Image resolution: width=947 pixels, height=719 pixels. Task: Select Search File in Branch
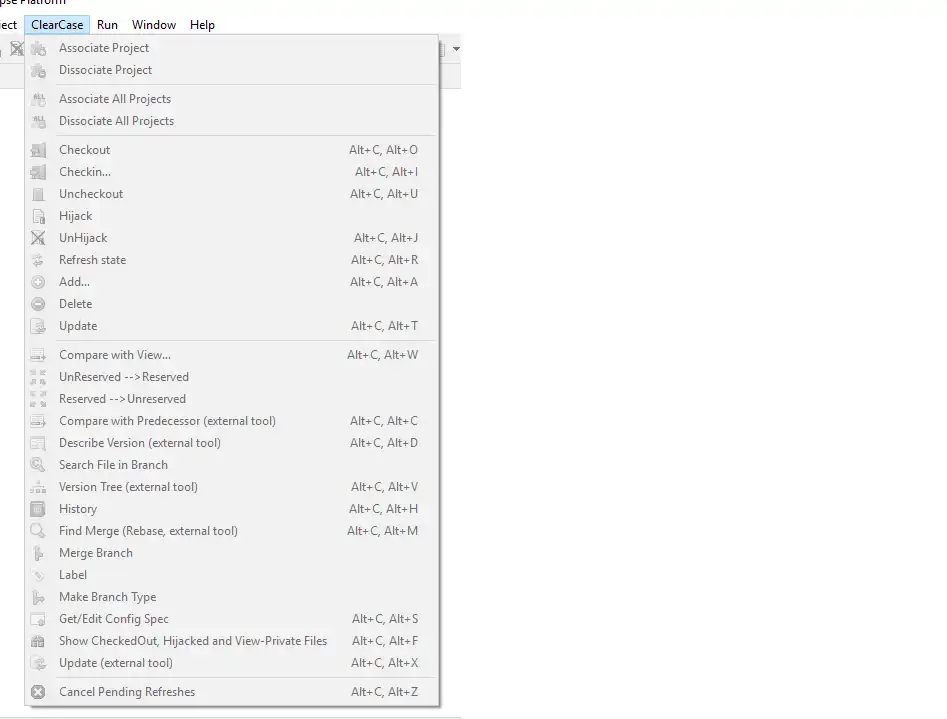(231, 465)
